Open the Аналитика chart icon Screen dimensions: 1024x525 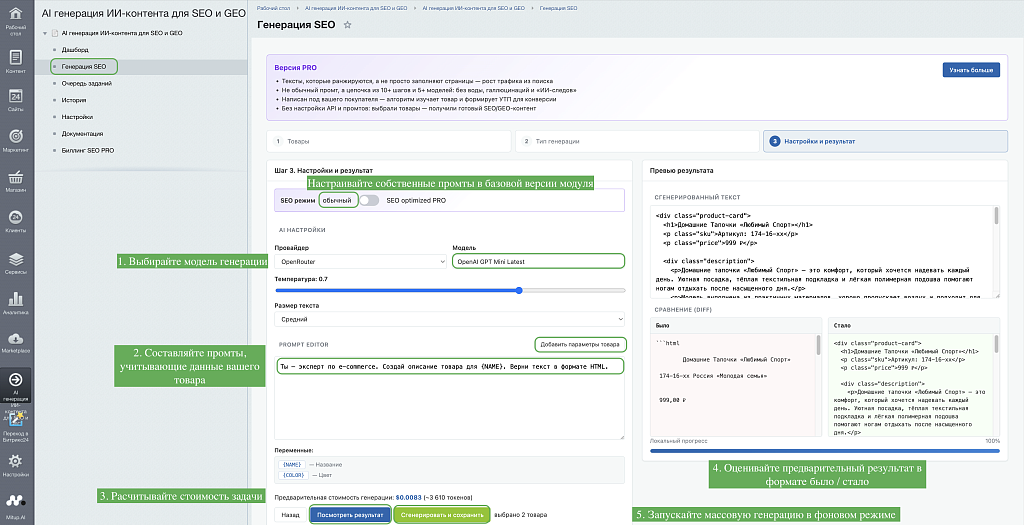point(16,299)
